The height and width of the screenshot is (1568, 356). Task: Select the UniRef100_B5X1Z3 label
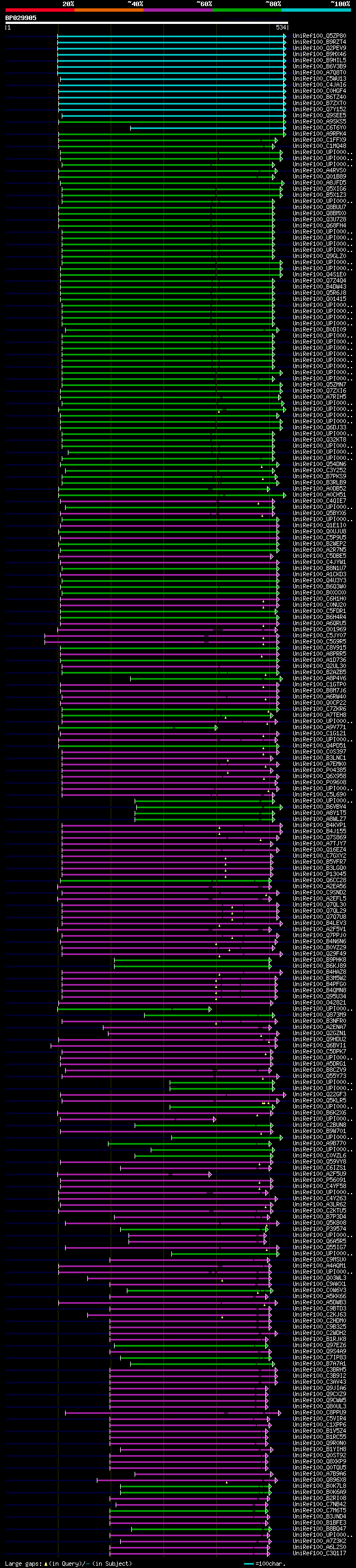tap(319, 195)
